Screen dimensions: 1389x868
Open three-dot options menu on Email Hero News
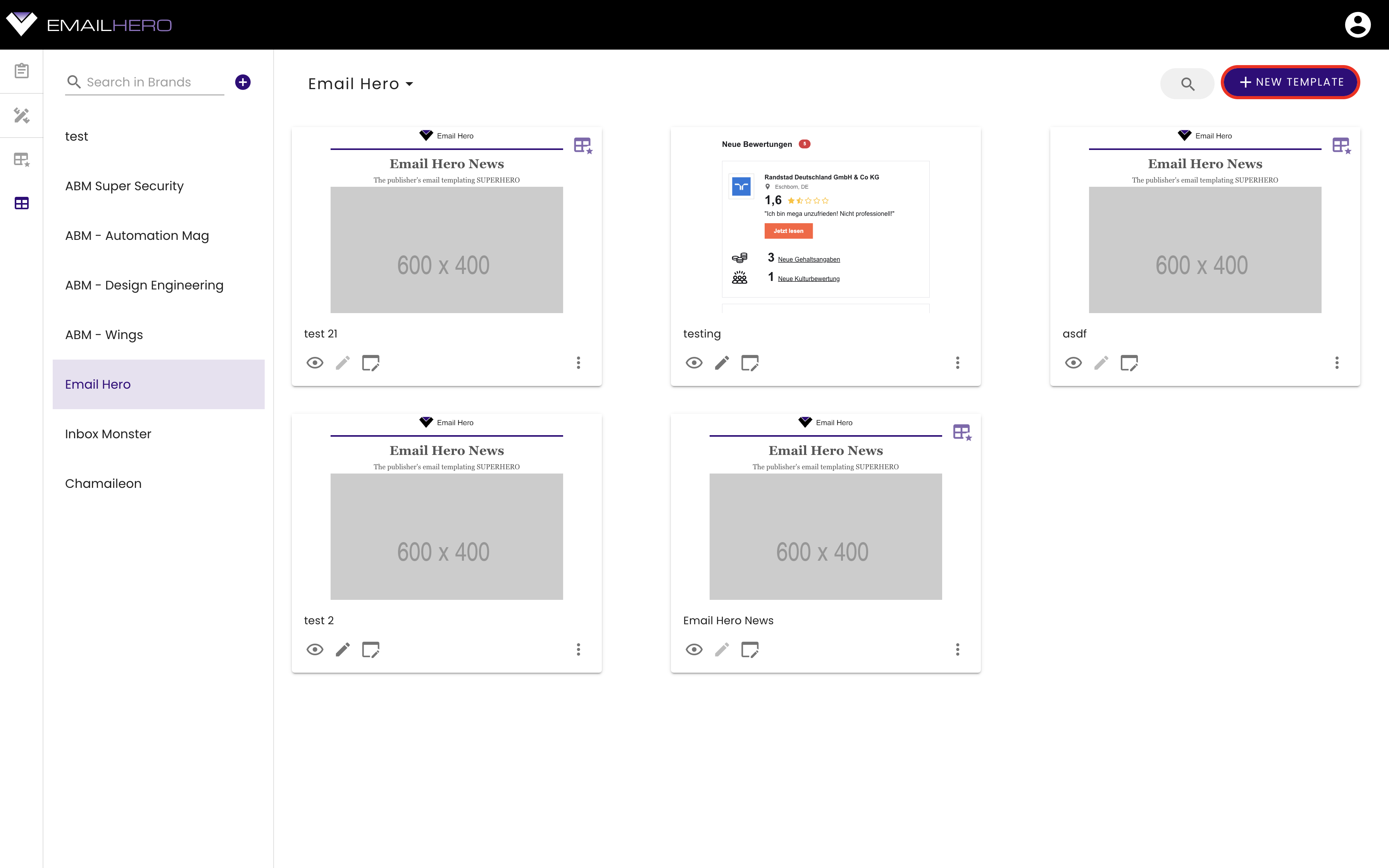(x=957, y=650)
